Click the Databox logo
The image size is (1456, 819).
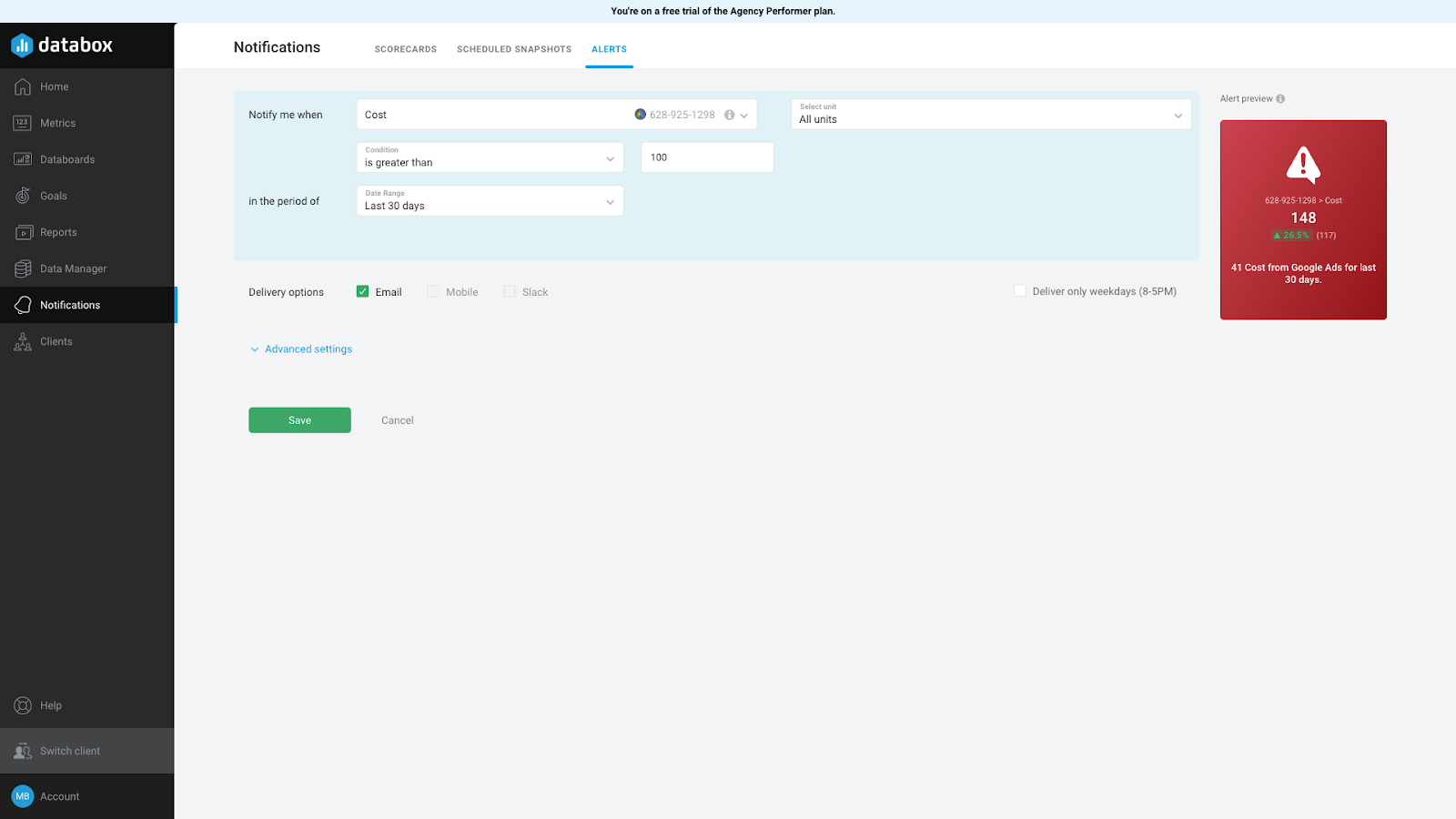tap(62, 45)
